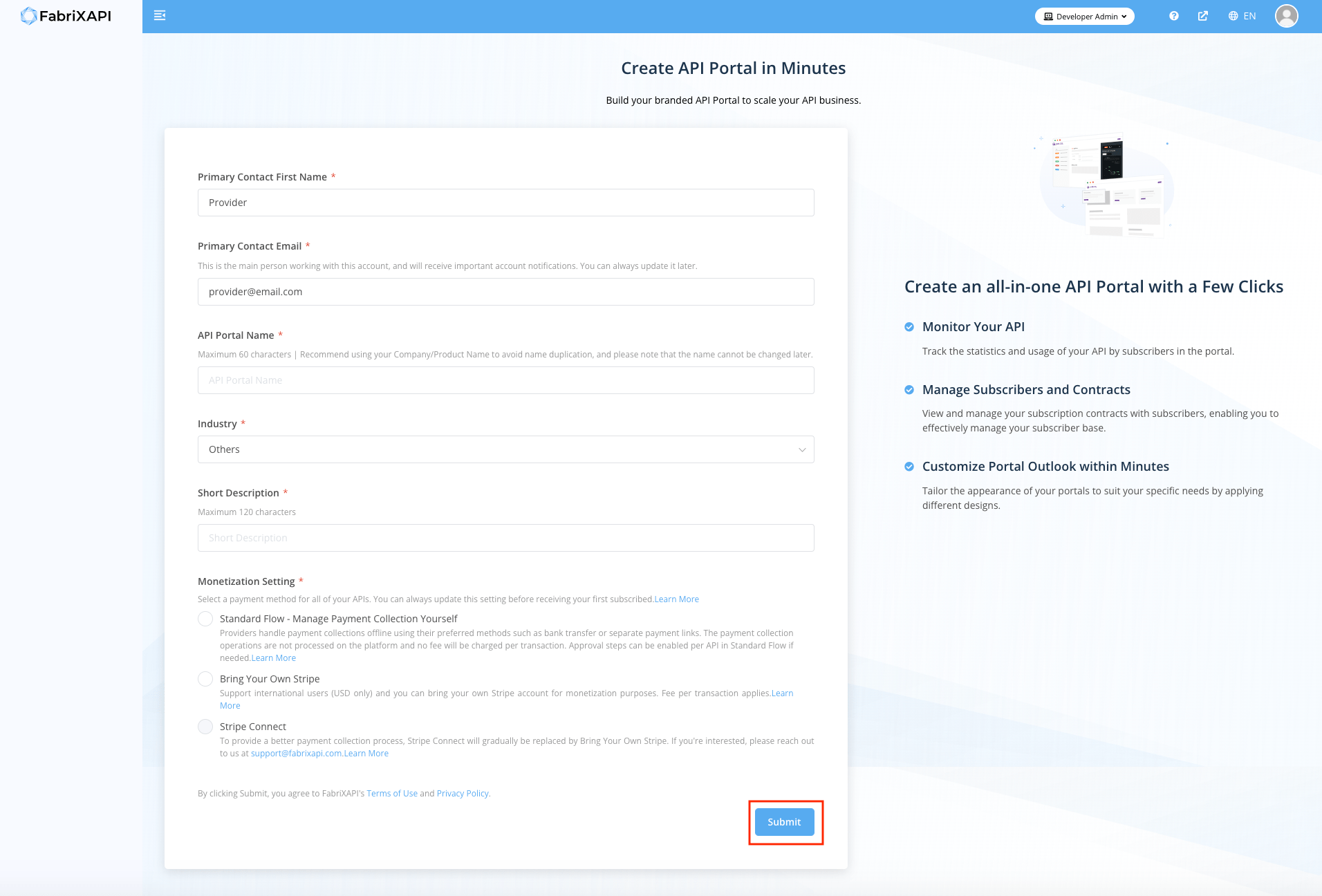Viewport: 1322px width, 896px height.
Task: Focus the API Portal Name field
Action: point(505,380)
